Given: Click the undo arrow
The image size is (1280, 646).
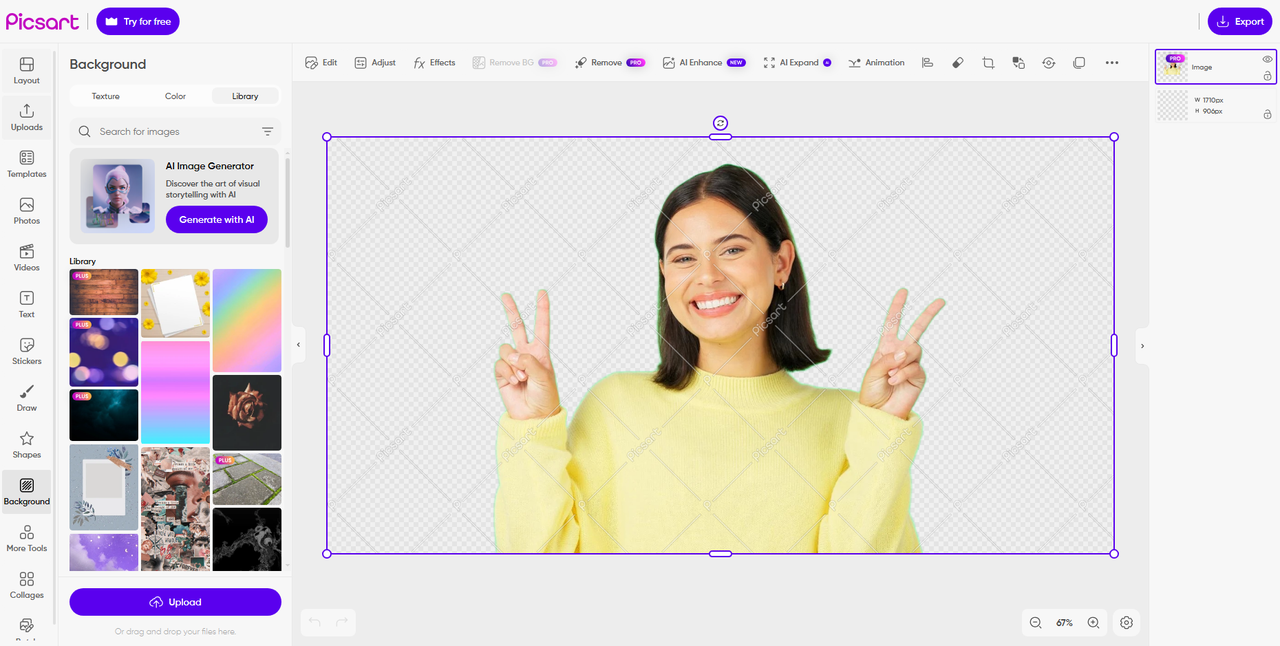Looking at the screenshot, I should click(x=315, y=622).
